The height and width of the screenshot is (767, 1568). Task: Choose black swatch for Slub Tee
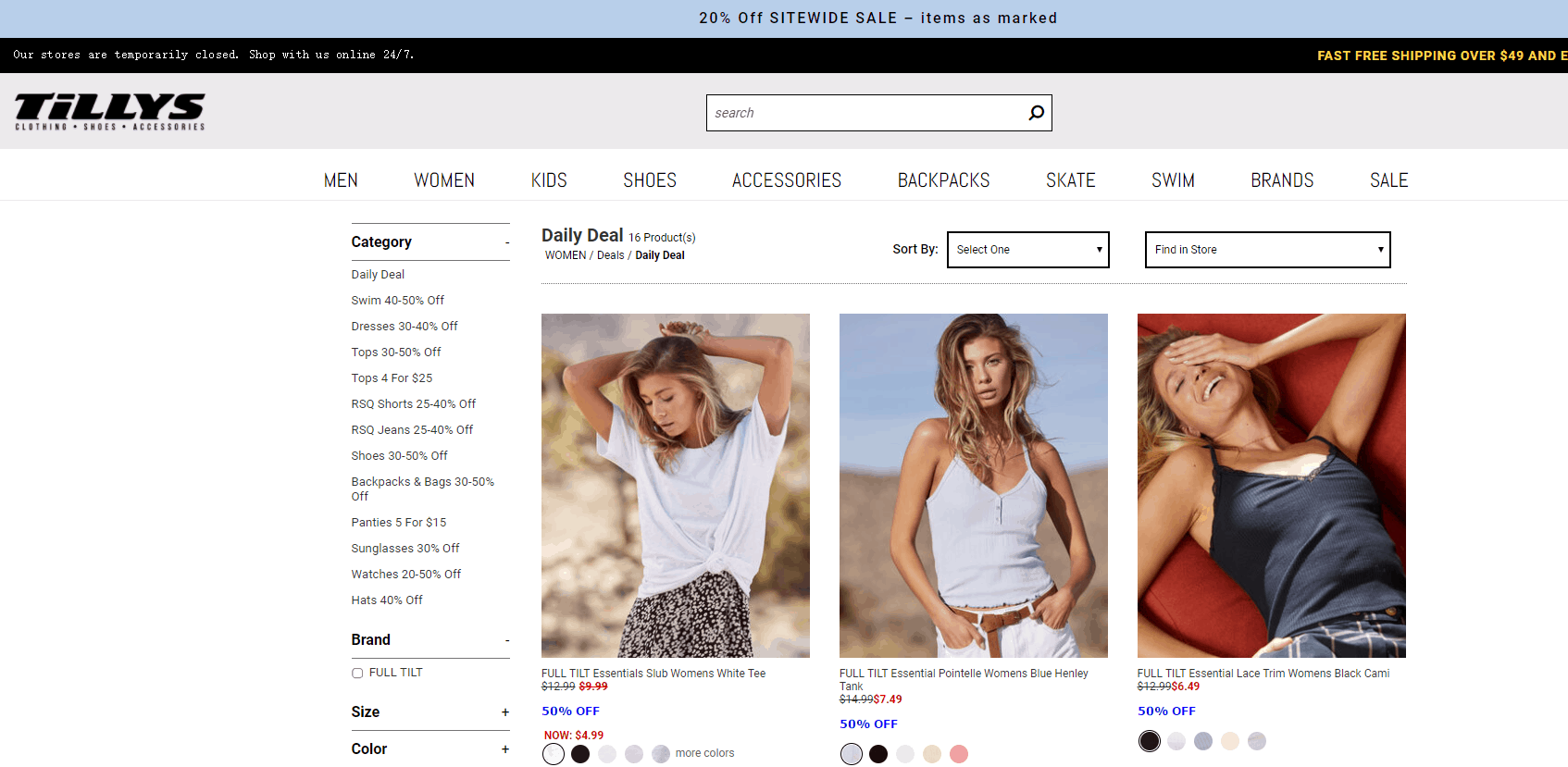click(580, 754)
